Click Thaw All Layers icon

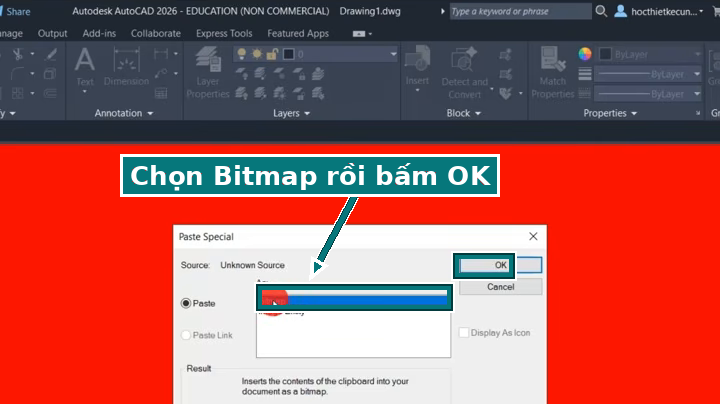pos(280,93)
